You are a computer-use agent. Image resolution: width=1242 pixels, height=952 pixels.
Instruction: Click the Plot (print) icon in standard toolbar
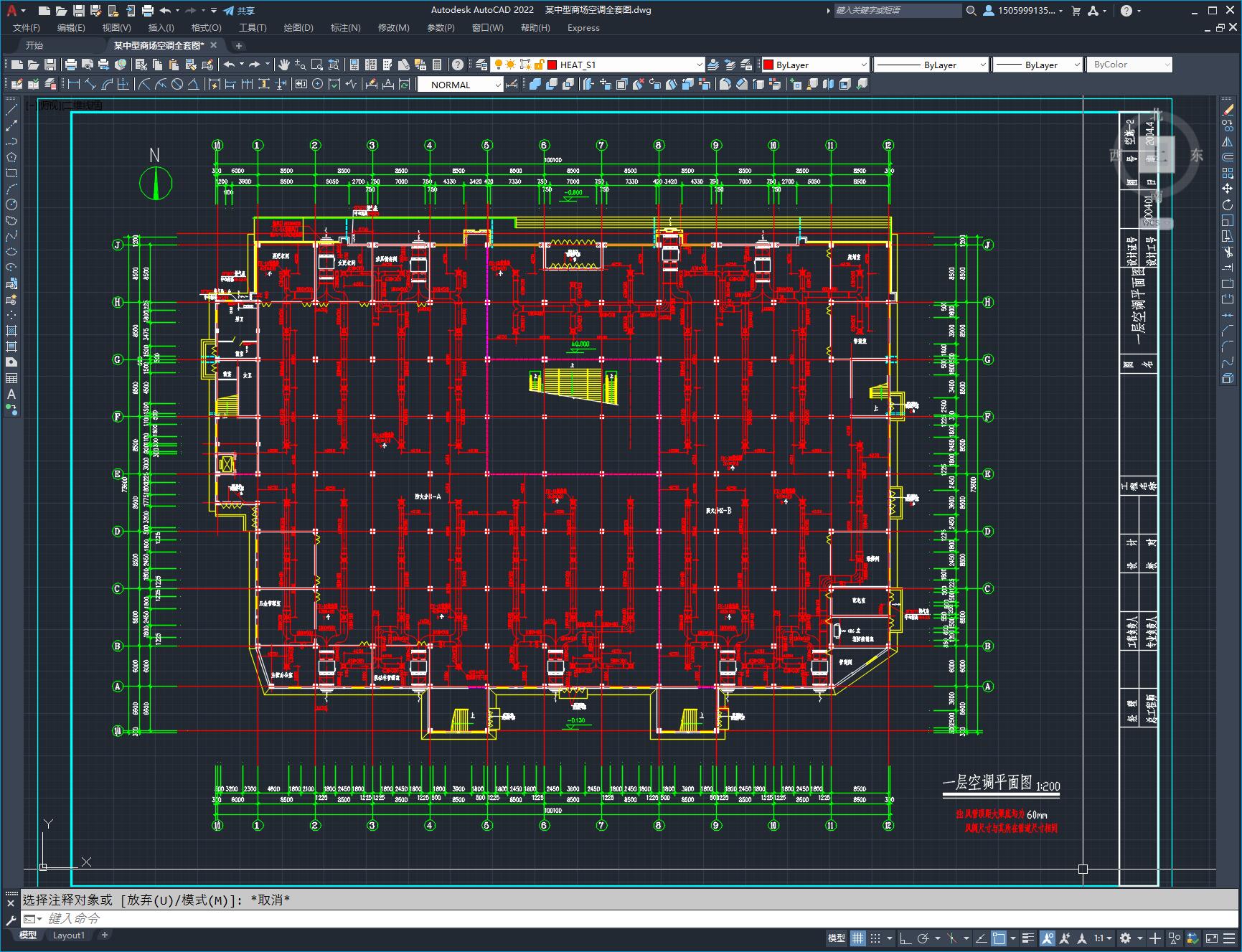[71, 65]
